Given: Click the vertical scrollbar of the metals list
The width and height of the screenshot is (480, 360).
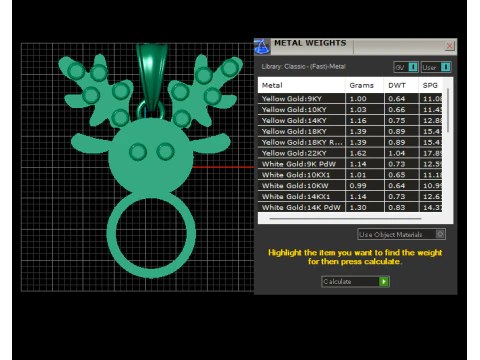Looking at the screenshot, I should point(448,110).
